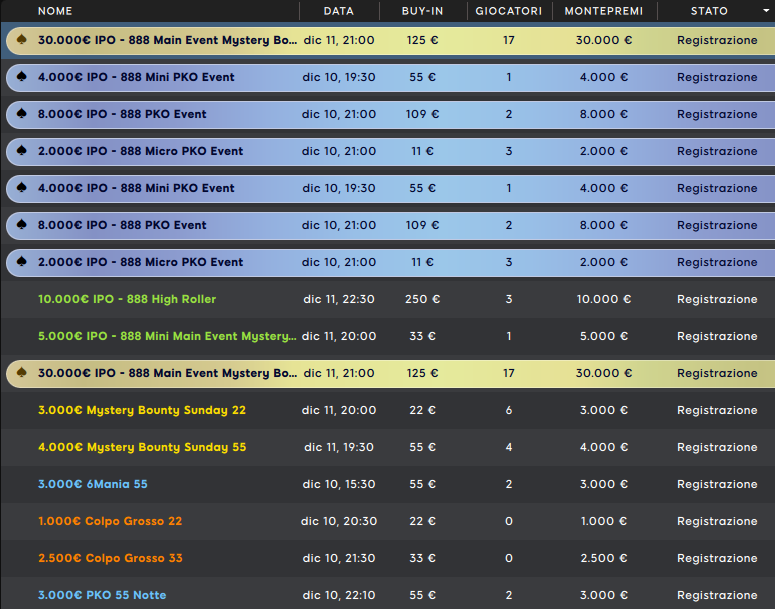Click spade icon on first 8.000€ PKO Event row
Screen dimensions: 775x609
coord(22,115)
